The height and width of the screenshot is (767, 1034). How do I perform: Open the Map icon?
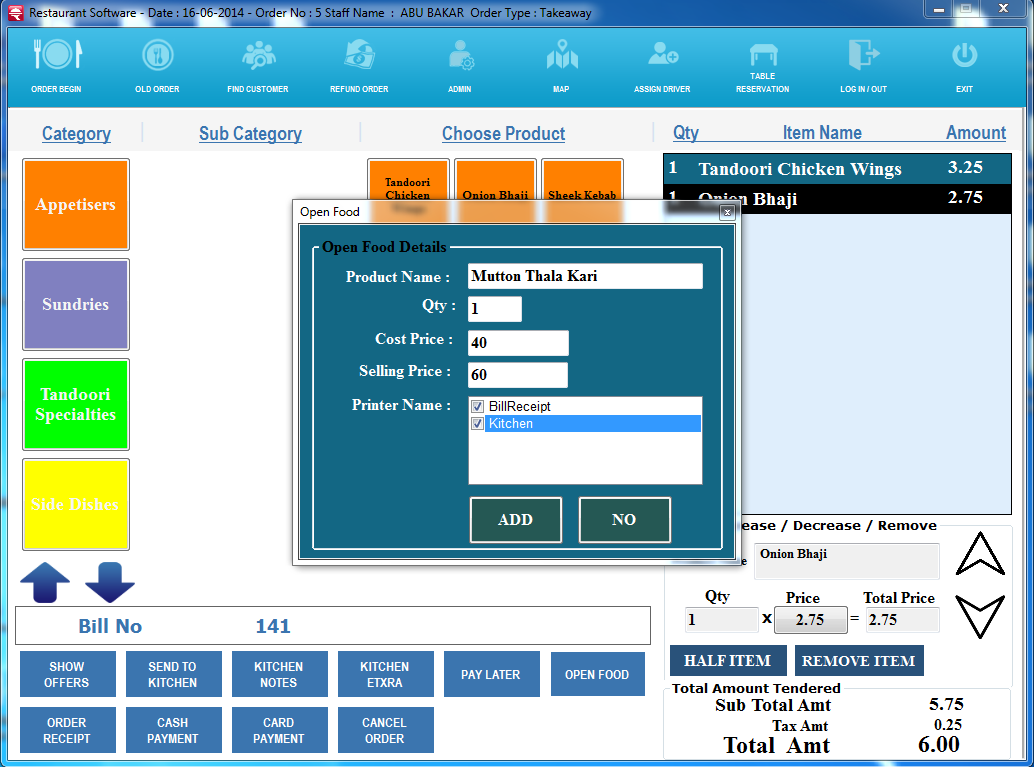561,56
